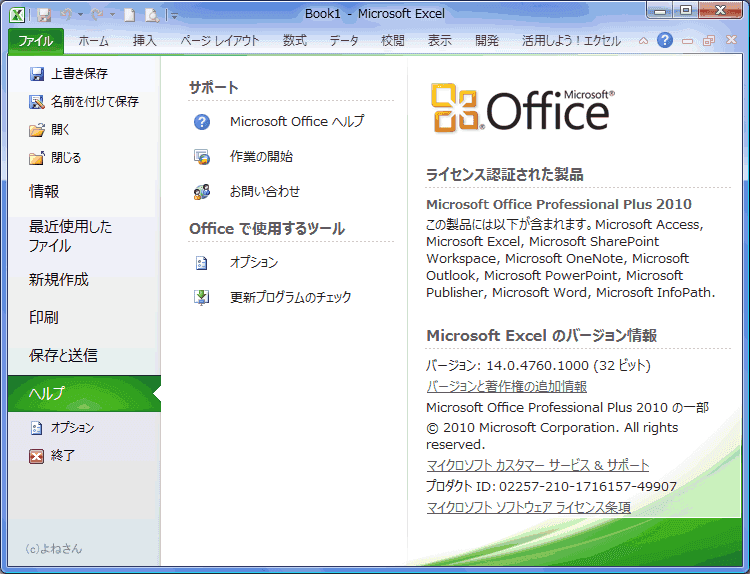Click the Microsoft Office ヘルプ question icon
750x574 pixels.
(202, 122)
